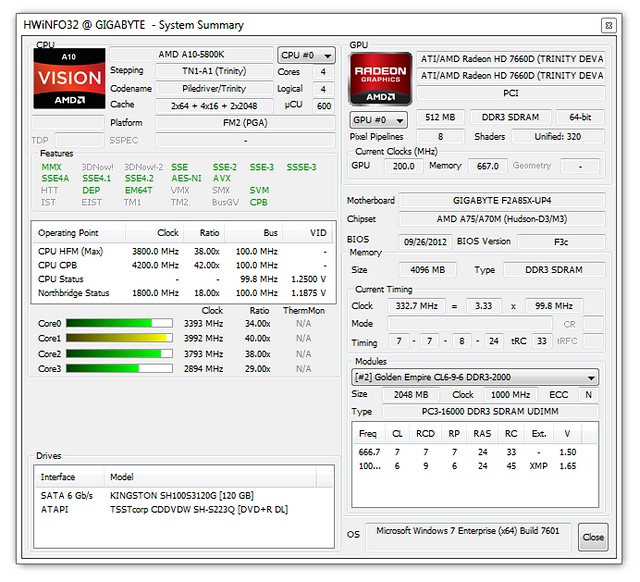Click the Close button
The width and height of the screenshot is (640, 582).
click(593, 537)
